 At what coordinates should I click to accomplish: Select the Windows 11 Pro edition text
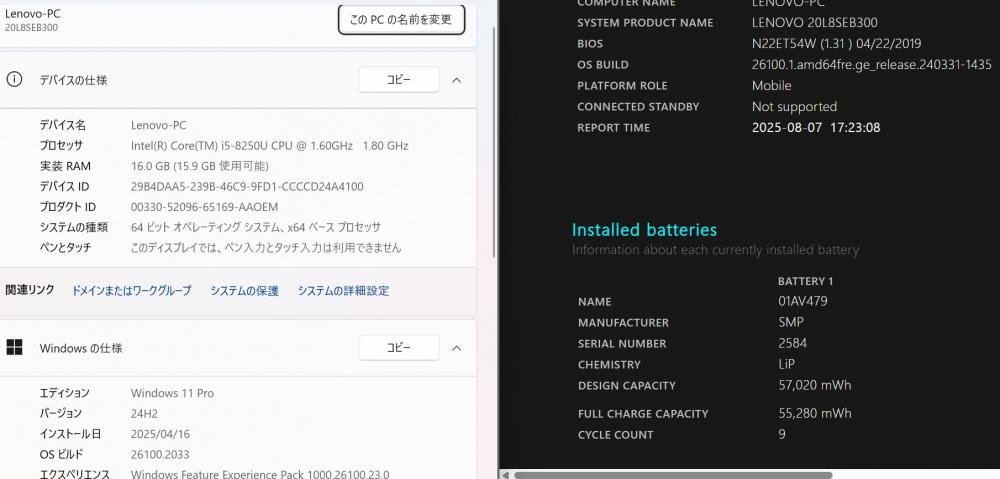[172, 393]
